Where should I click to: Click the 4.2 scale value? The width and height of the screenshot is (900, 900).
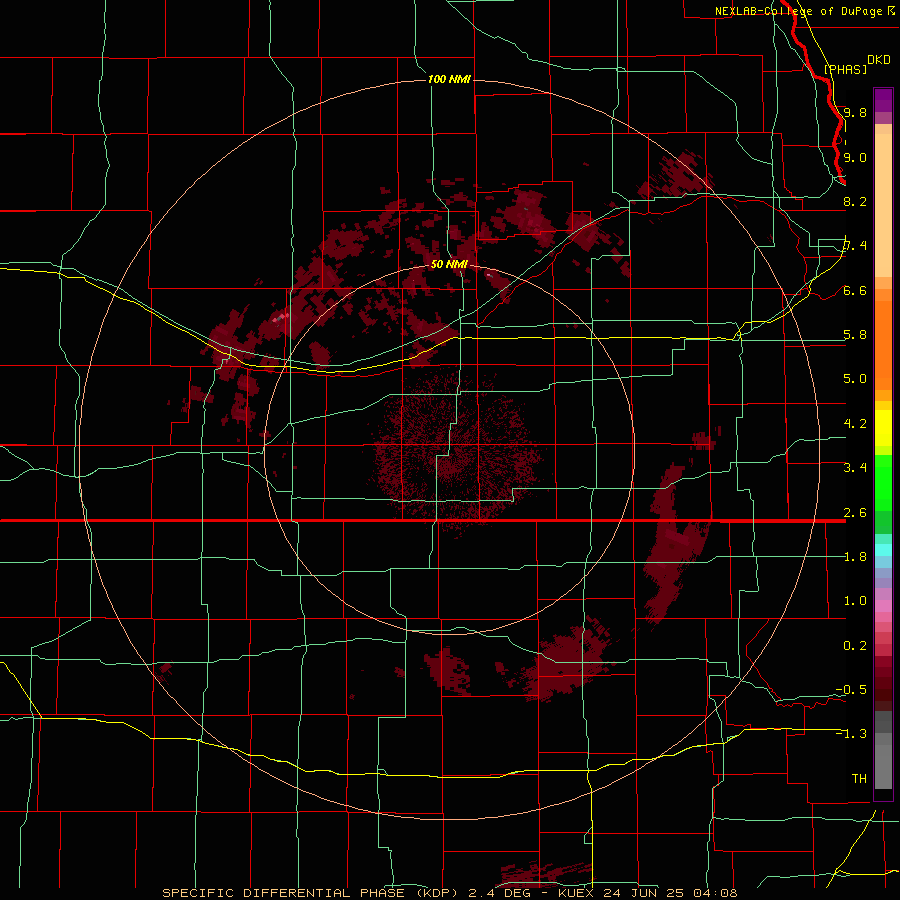coord(855,424)
